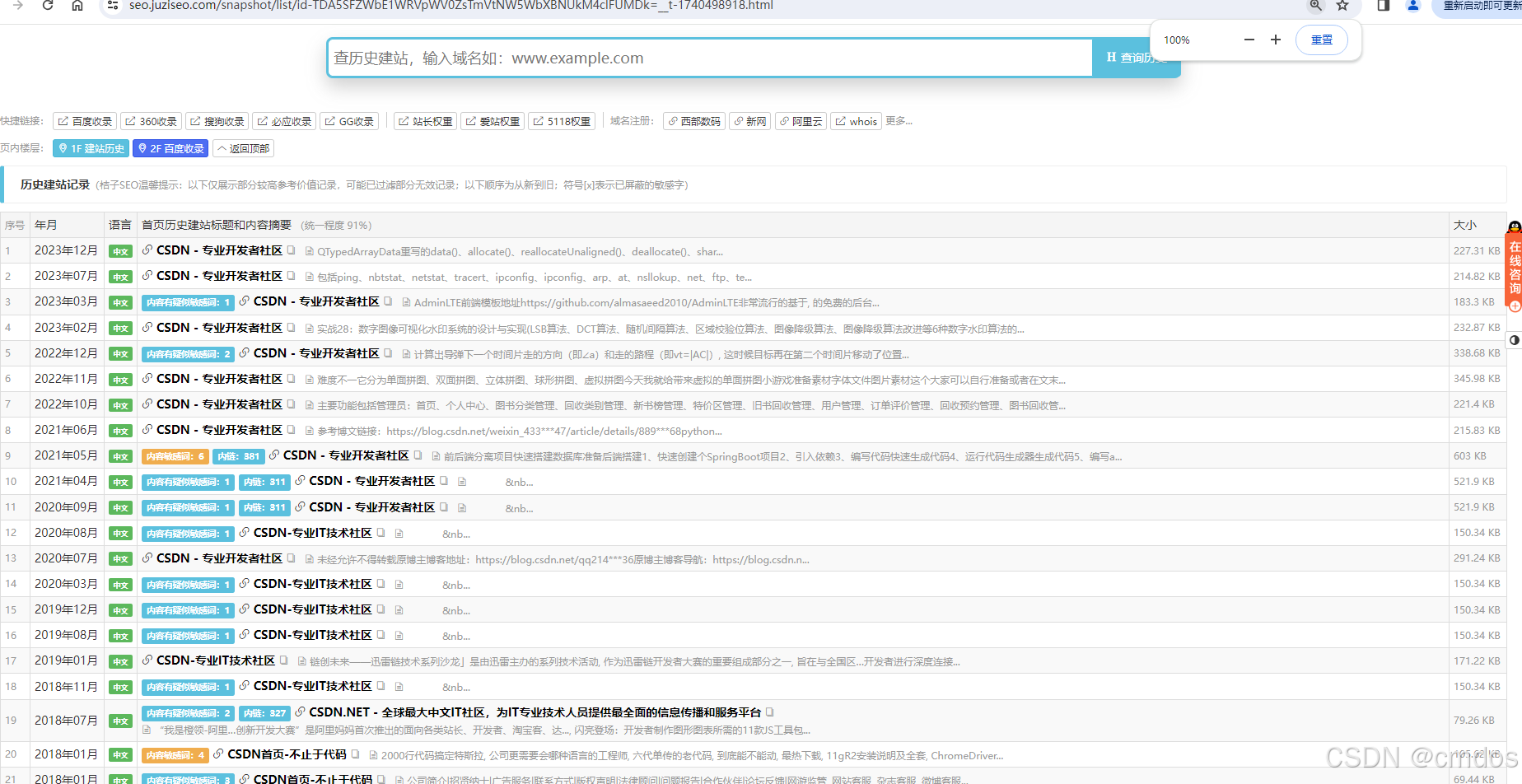1522x784 pixels.
Task: Open the browser side panel icon
Action: (1384, 6)
